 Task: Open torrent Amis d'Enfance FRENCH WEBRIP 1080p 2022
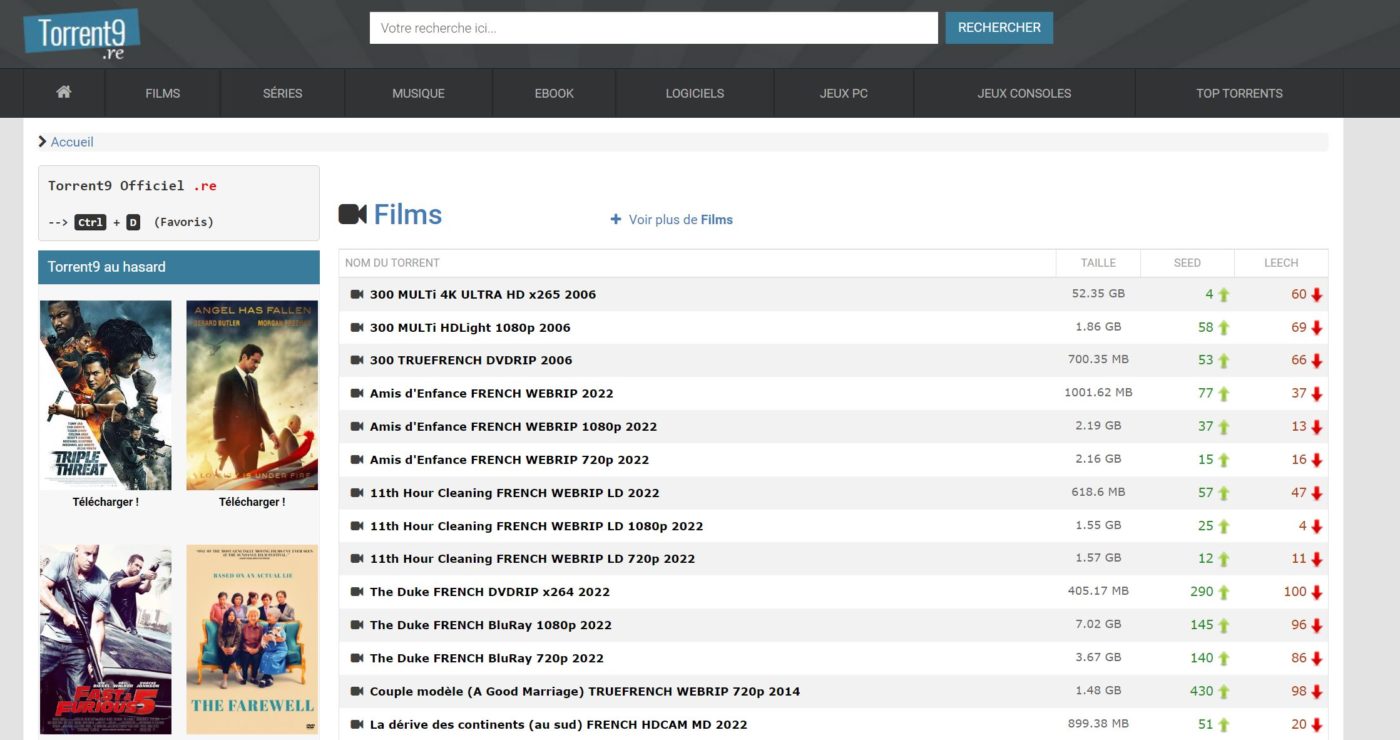tap(513, 427)
